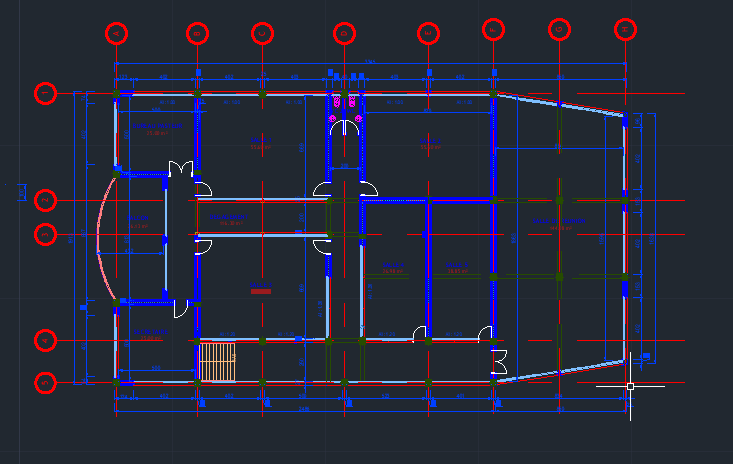Select grid axis bubble B
Viewport: 733px width, 464px height.
(197, 33)
